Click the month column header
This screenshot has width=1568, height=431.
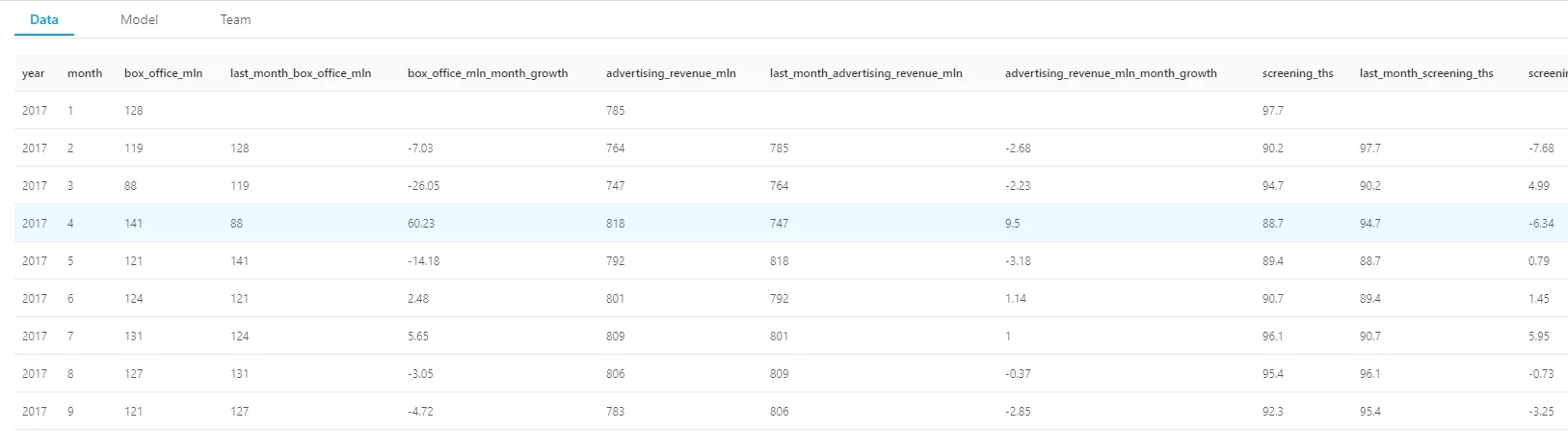click(85, 73)
